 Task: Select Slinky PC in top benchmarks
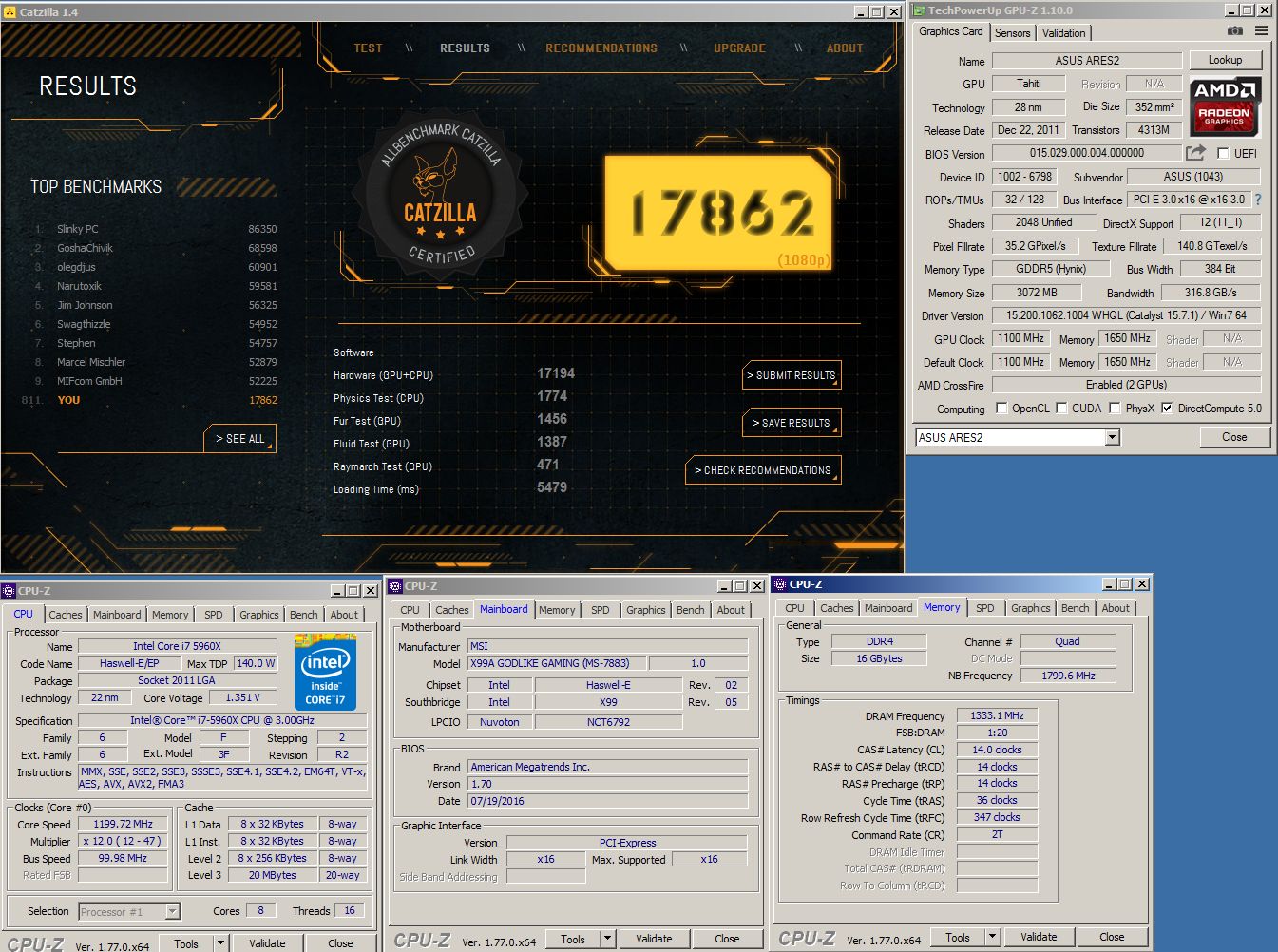tap(157, 229)
